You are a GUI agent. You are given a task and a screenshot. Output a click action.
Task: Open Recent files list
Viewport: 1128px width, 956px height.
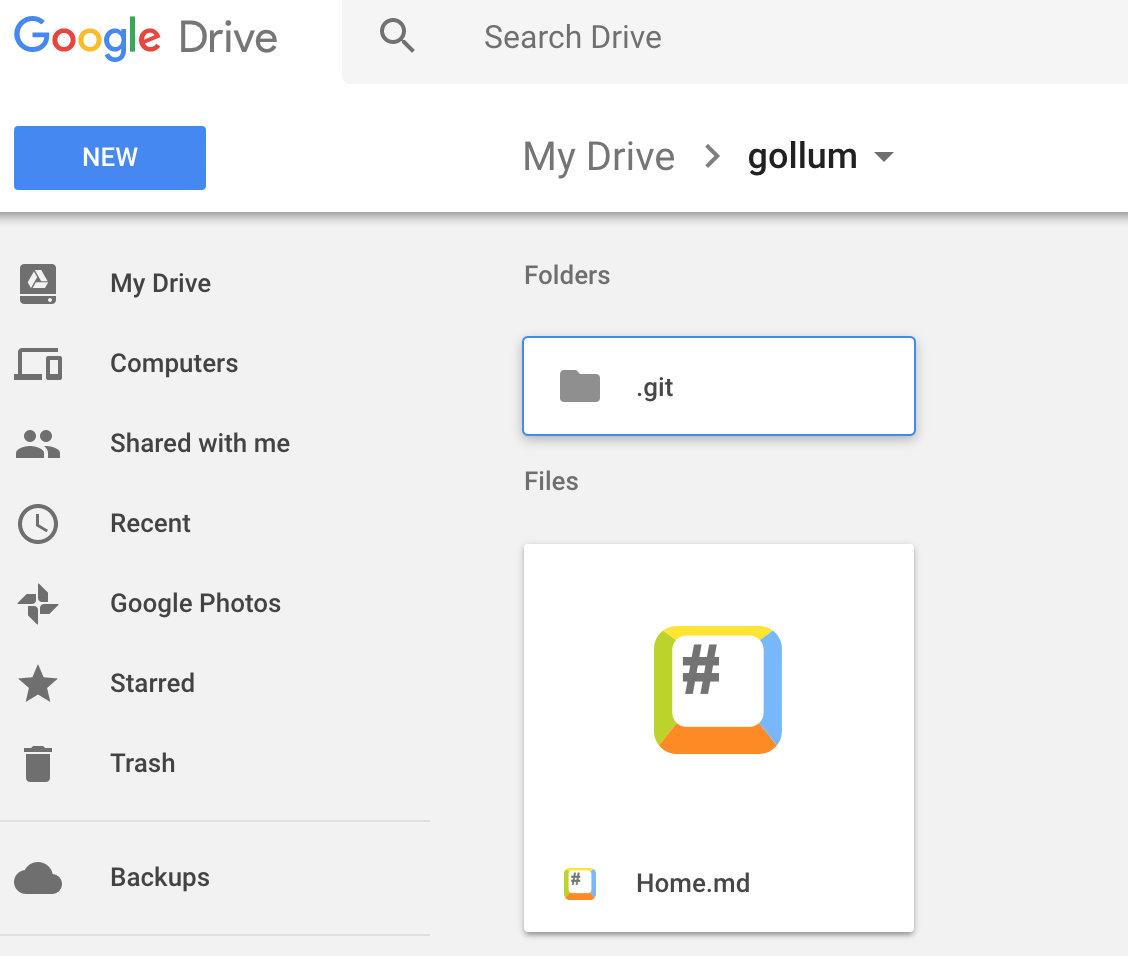click(150, 524)
